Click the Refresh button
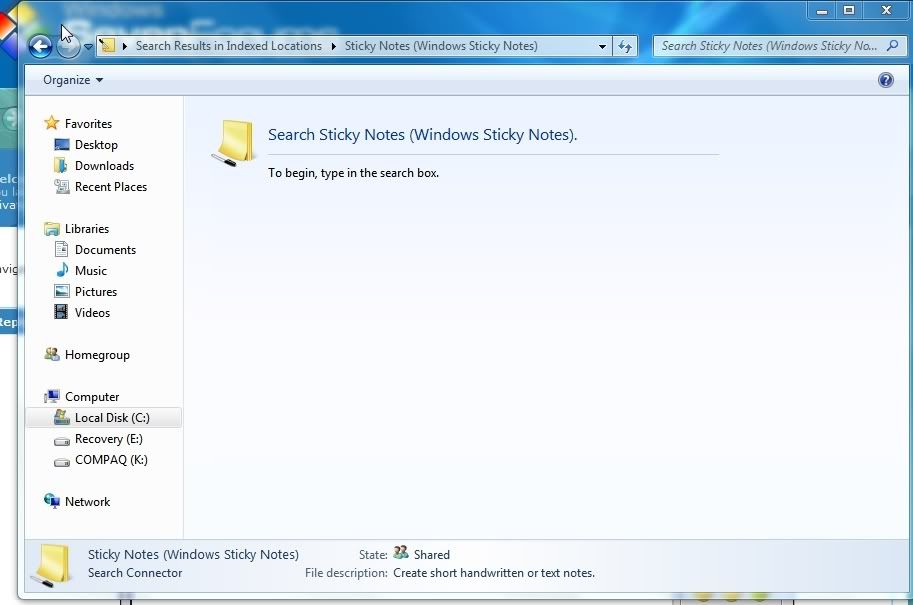This screenshot has width=913, height=605. pyautogui.click(x=625, y=46)
